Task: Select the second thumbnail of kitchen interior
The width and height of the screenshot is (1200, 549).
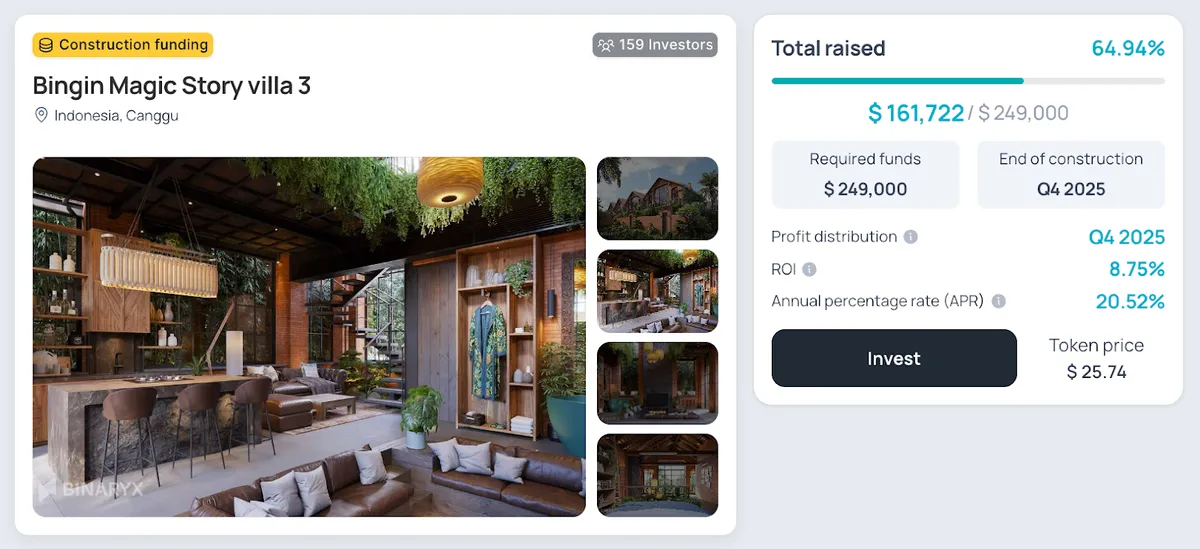Action: pyautogui.click(x=657, y=291)
